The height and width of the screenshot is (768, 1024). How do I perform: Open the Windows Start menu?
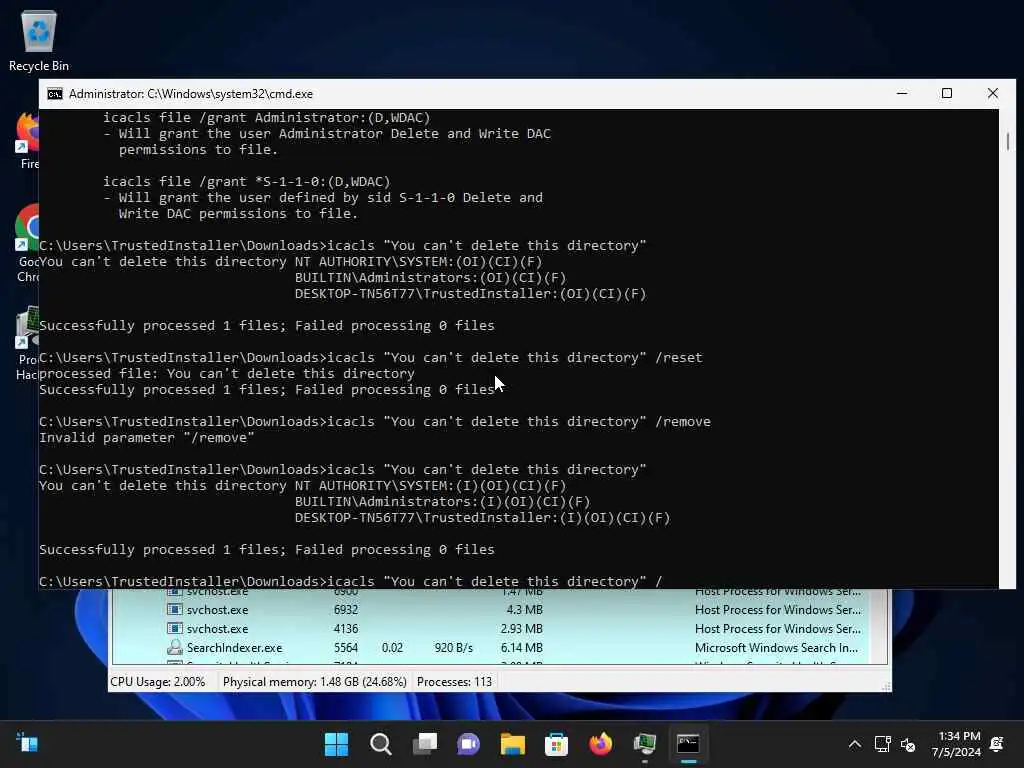[336, 744]
